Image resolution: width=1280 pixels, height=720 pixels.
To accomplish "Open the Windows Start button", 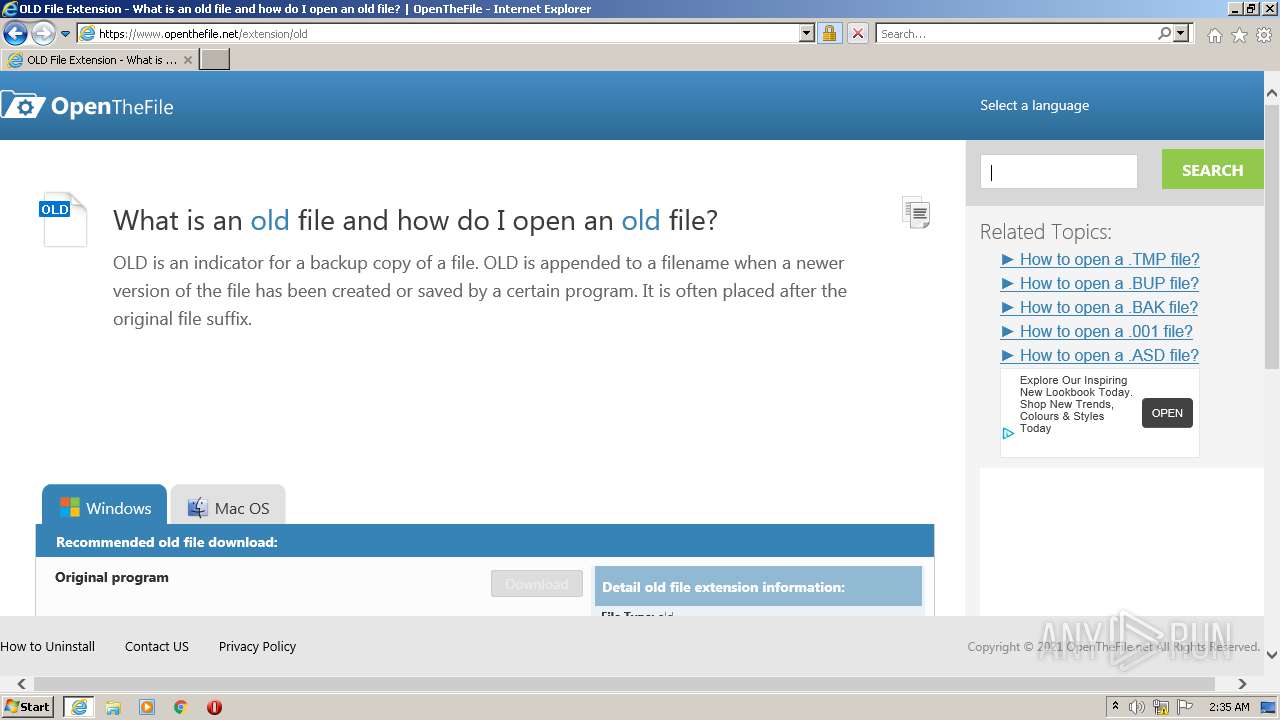I will 28,706.
